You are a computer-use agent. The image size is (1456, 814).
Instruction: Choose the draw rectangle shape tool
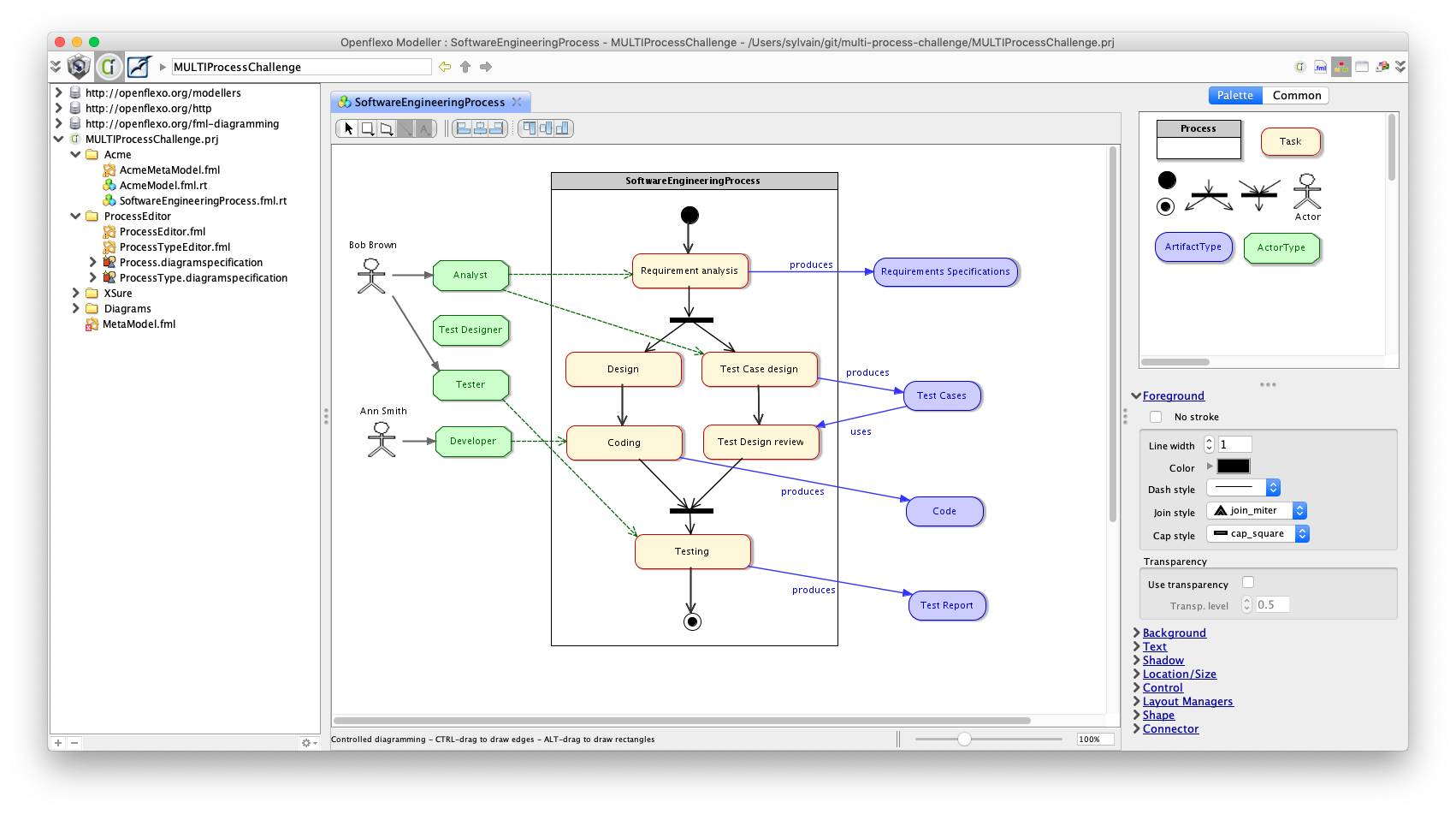367,128
